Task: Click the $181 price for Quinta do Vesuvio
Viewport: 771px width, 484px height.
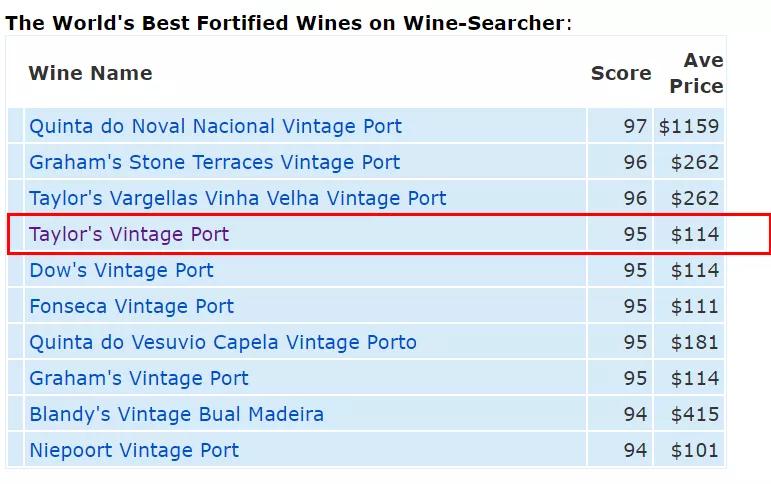Action: (695, 343)
